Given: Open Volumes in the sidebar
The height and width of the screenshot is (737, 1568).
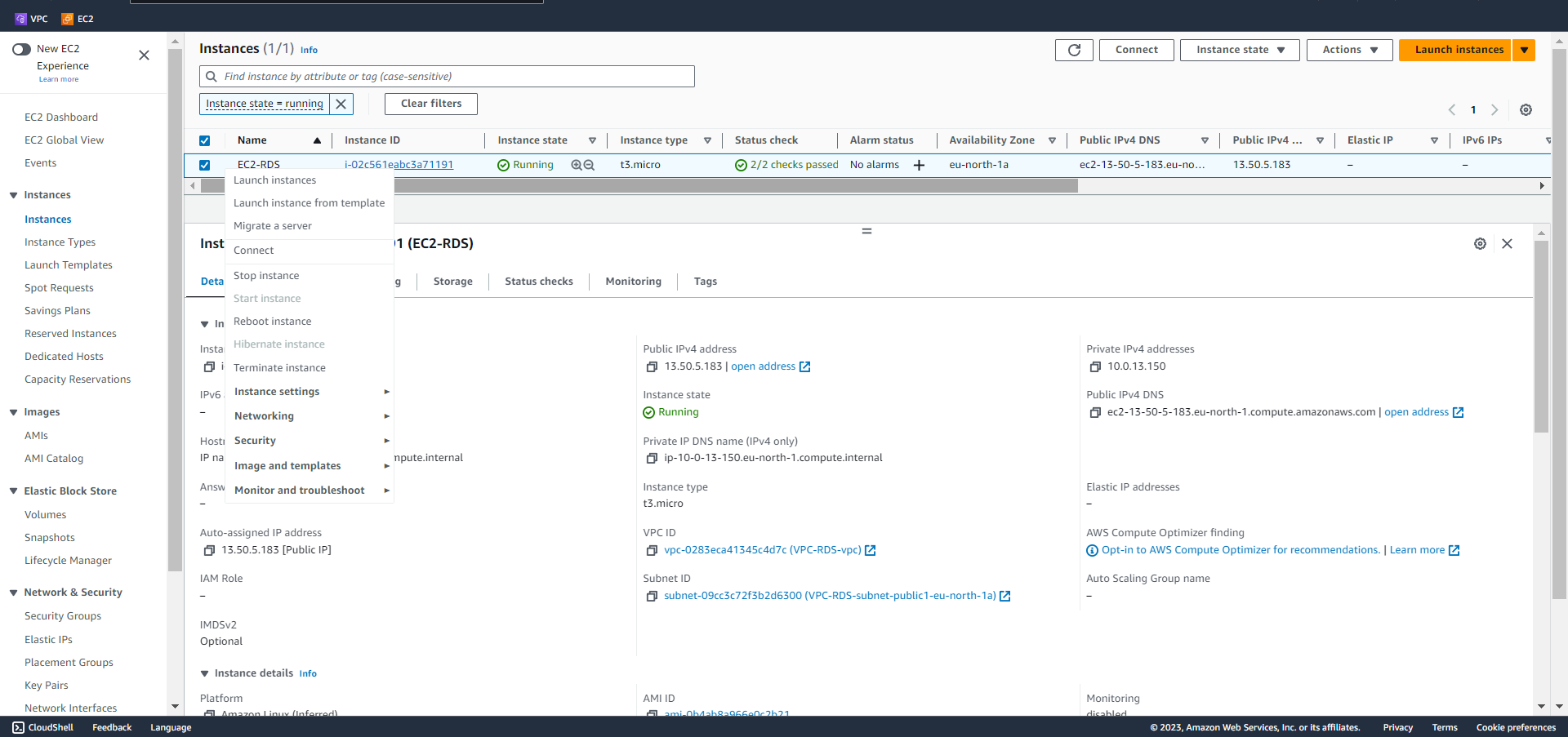Looking at the screenshot, I should click(46, 515).
